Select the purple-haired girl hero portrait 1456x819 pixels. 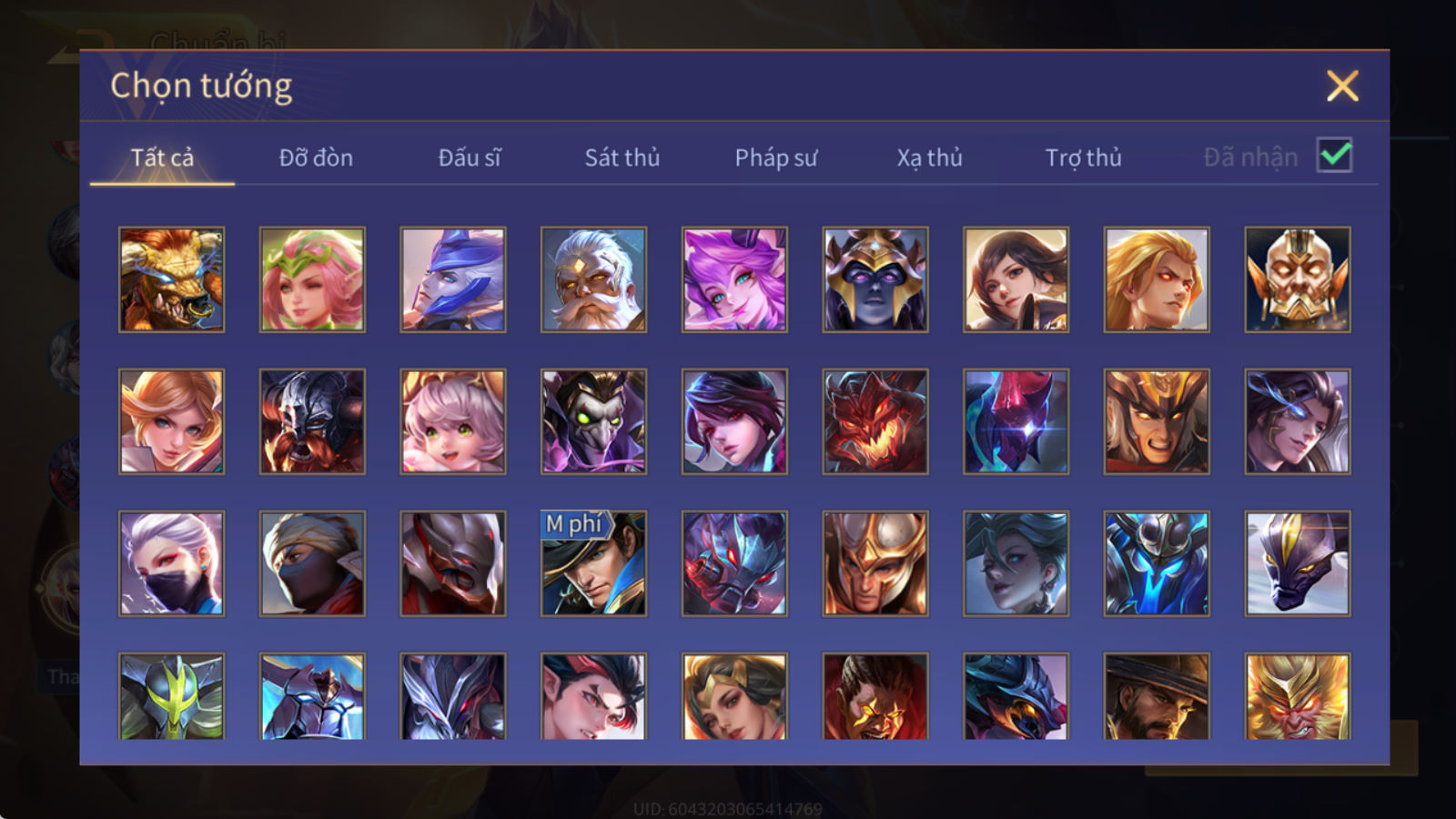click(x=734, y=279)
